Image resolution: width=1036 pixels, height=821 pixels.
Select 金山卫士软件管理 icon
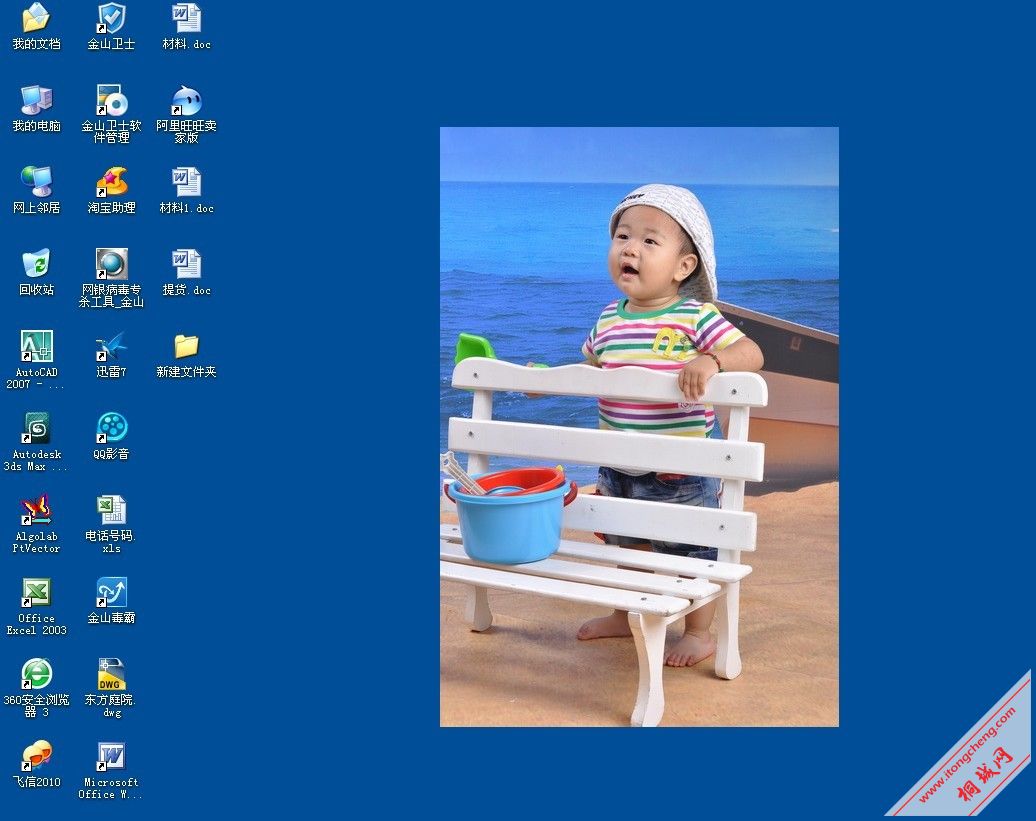(x=111, y=100)
